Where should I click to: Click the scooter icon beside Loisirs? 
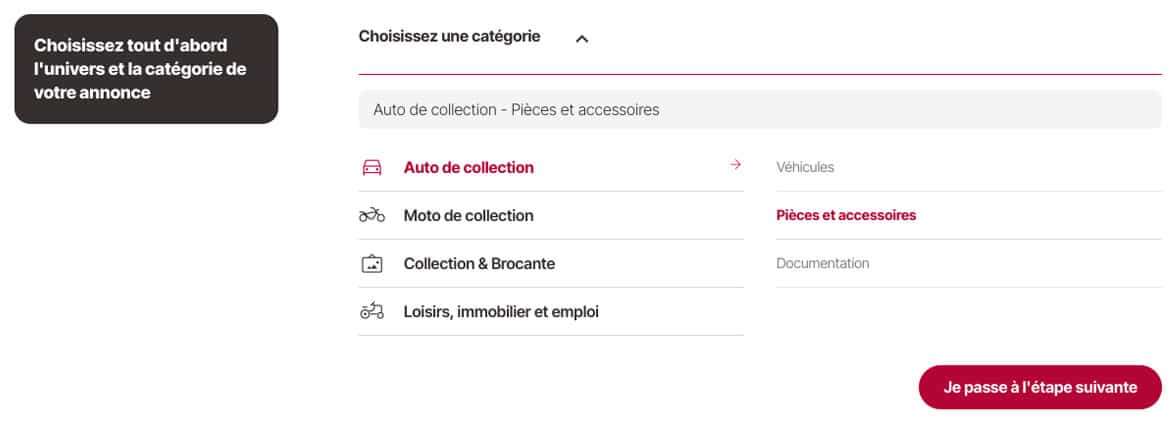click(x=371, y=311)
